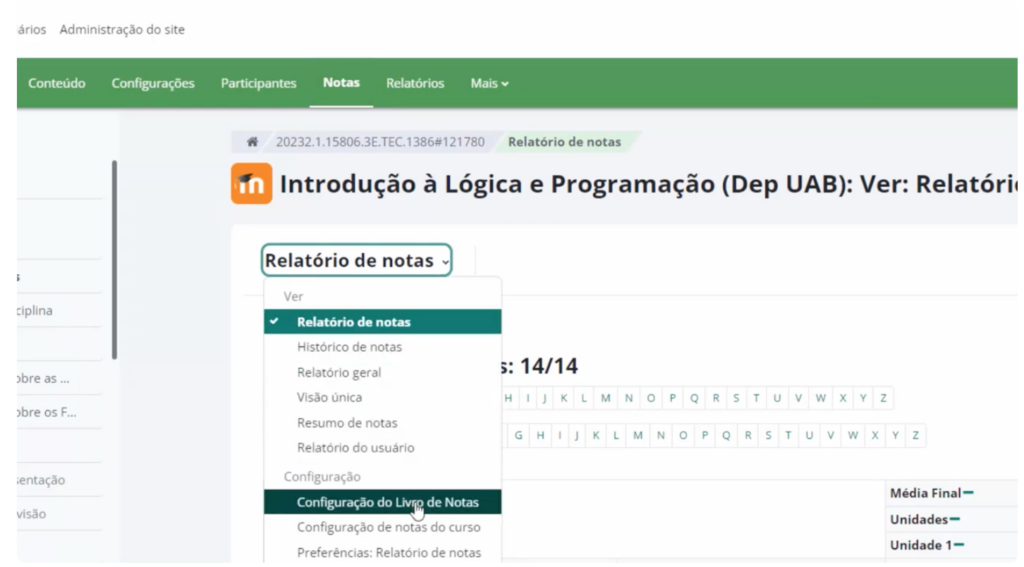Screen dimensions: 1024x567
Task: Open Relatório do usuário
Action: [x=355, y=448]
